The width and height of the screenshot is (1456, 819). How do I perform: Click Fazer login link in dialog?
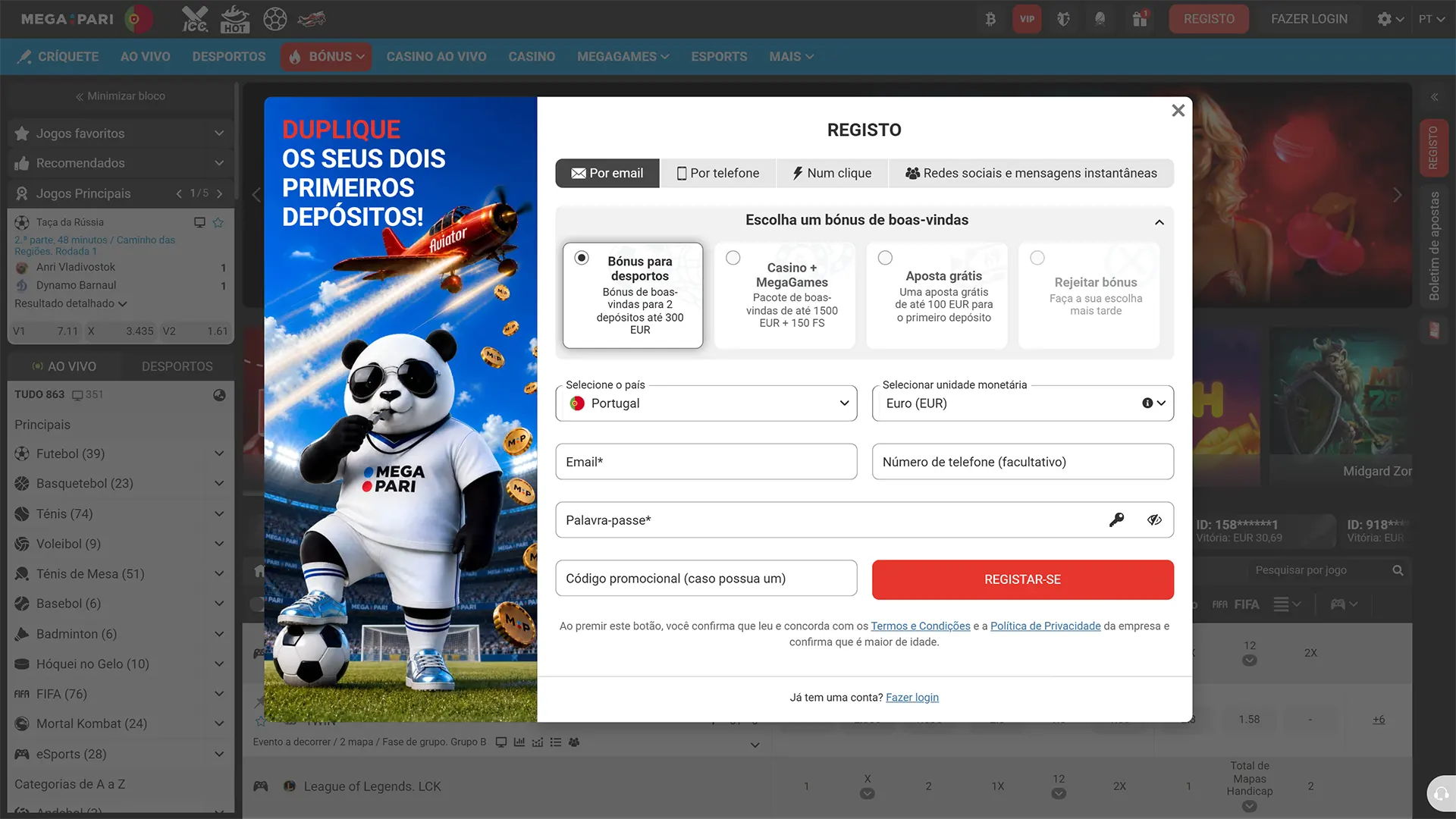[x=912, y=697]
